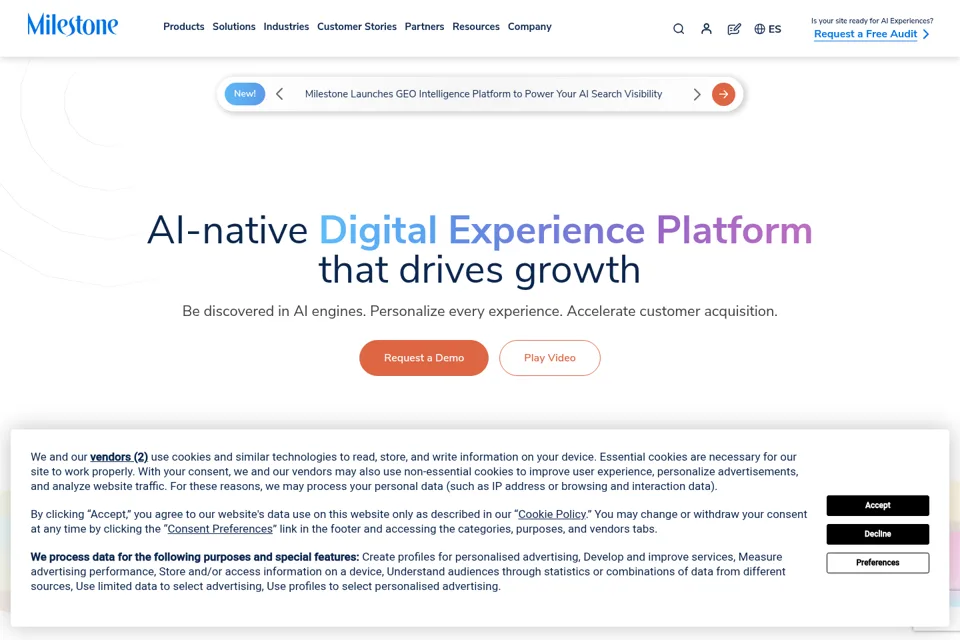Open the Solutions menu
Screen dimensions: 960x640
pyautogui.click(x=234, y=26)
